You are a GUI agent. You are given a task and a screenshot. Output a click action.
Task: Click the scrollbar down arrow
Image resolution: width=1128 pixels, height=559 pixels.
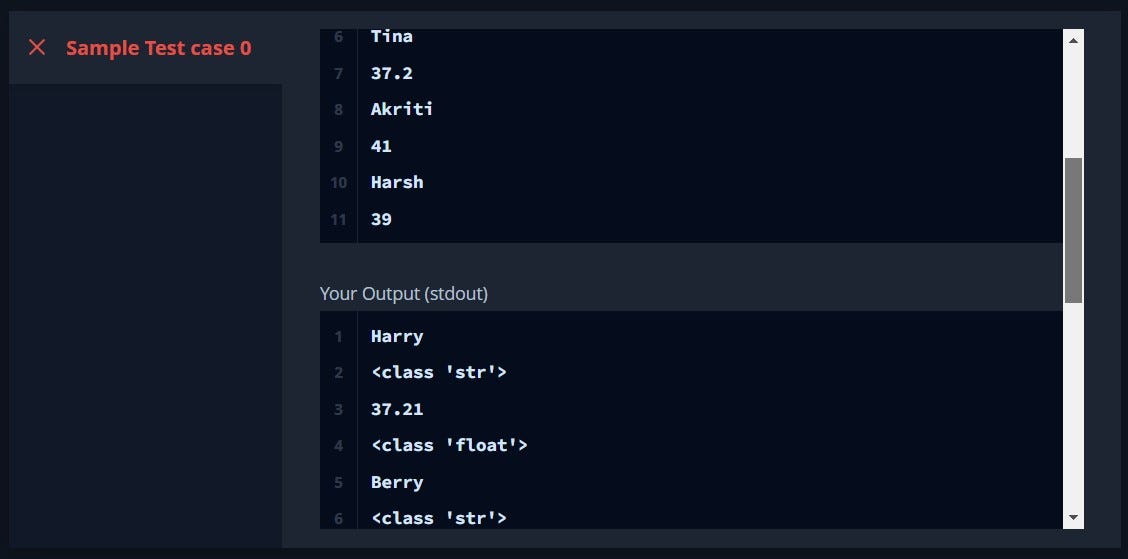[1073, 517]
